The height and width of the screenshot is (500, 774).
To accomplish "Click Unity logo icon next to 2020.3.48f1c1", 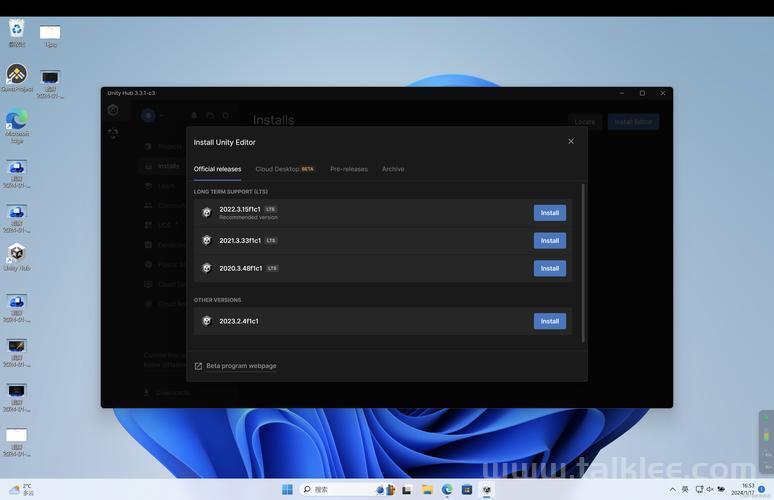I will 207,268.
